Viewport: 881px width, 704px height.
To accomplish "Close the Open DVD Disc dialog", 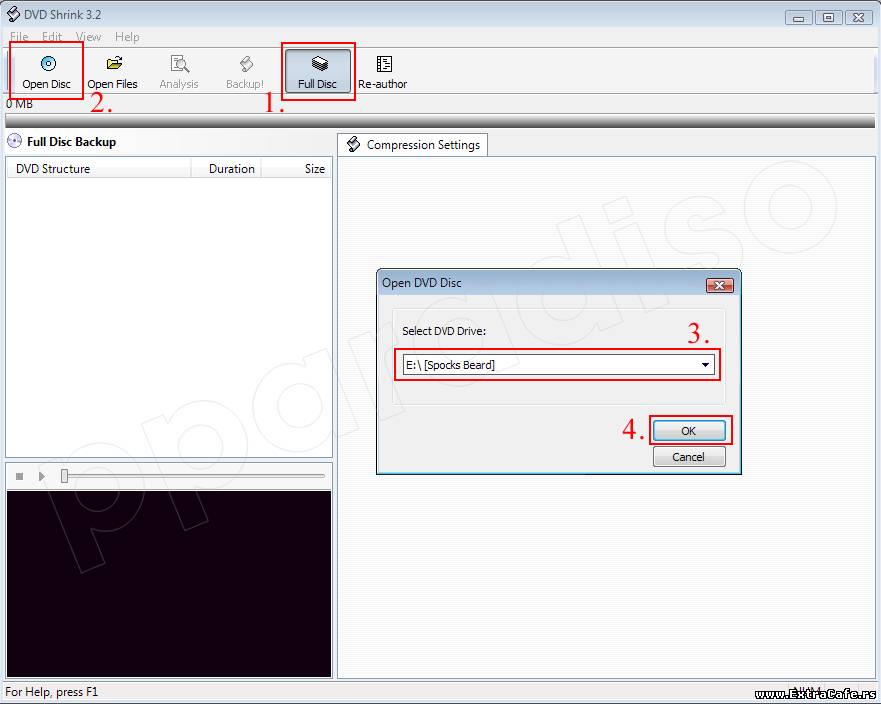I will point(719,285).
